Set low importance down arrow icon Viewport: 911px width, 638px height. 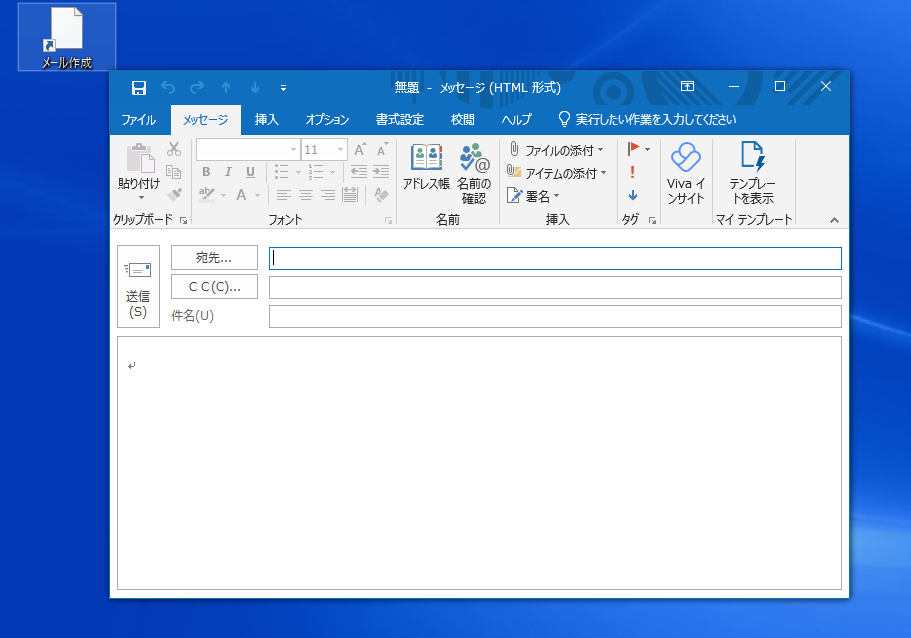click(633, 195)
